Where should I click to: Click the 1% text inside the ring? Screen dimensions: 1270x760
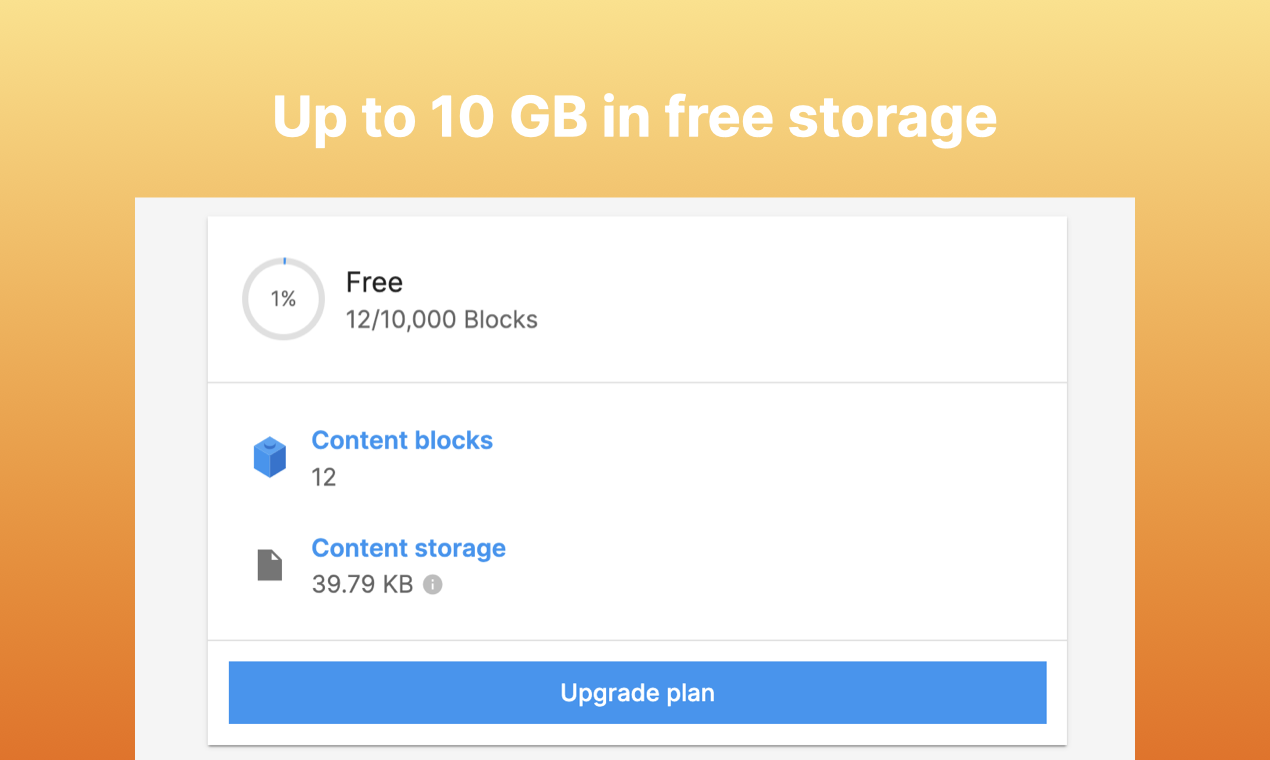click(284, 299)
